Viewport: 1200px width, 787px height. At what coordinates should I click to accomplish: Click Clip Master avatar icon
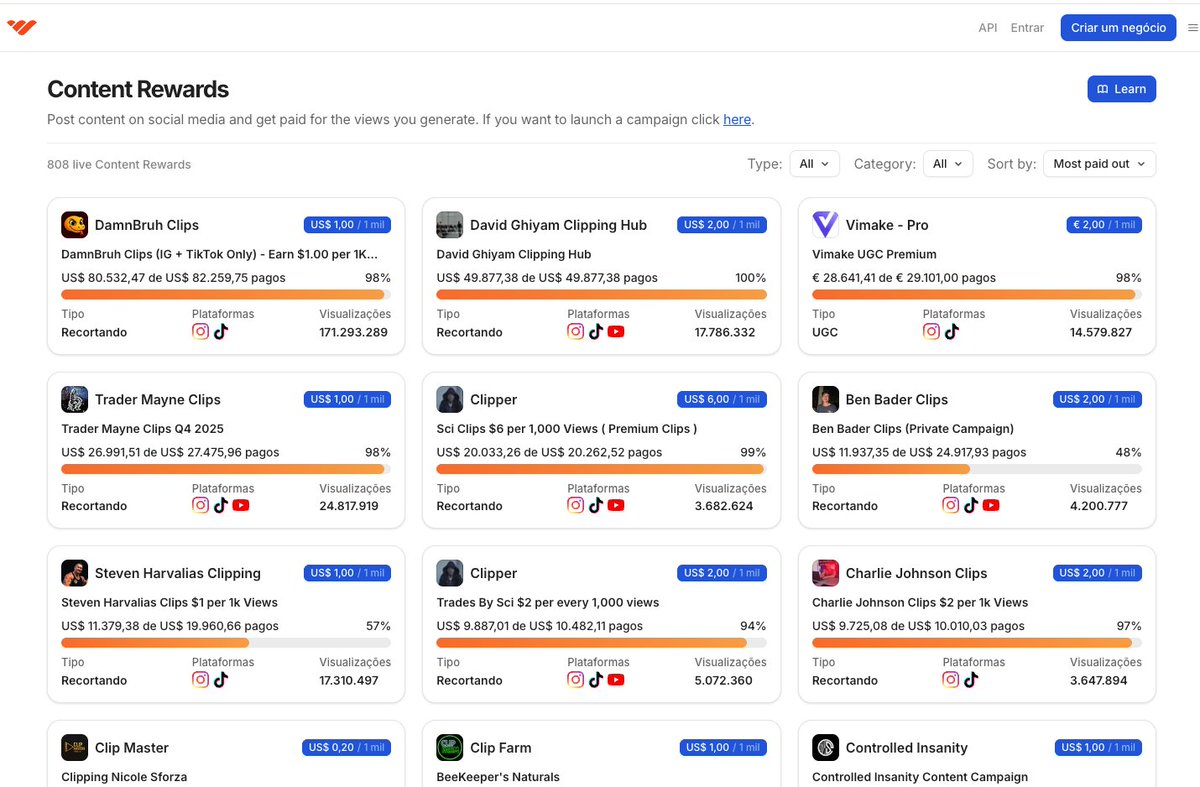(74, 747)
